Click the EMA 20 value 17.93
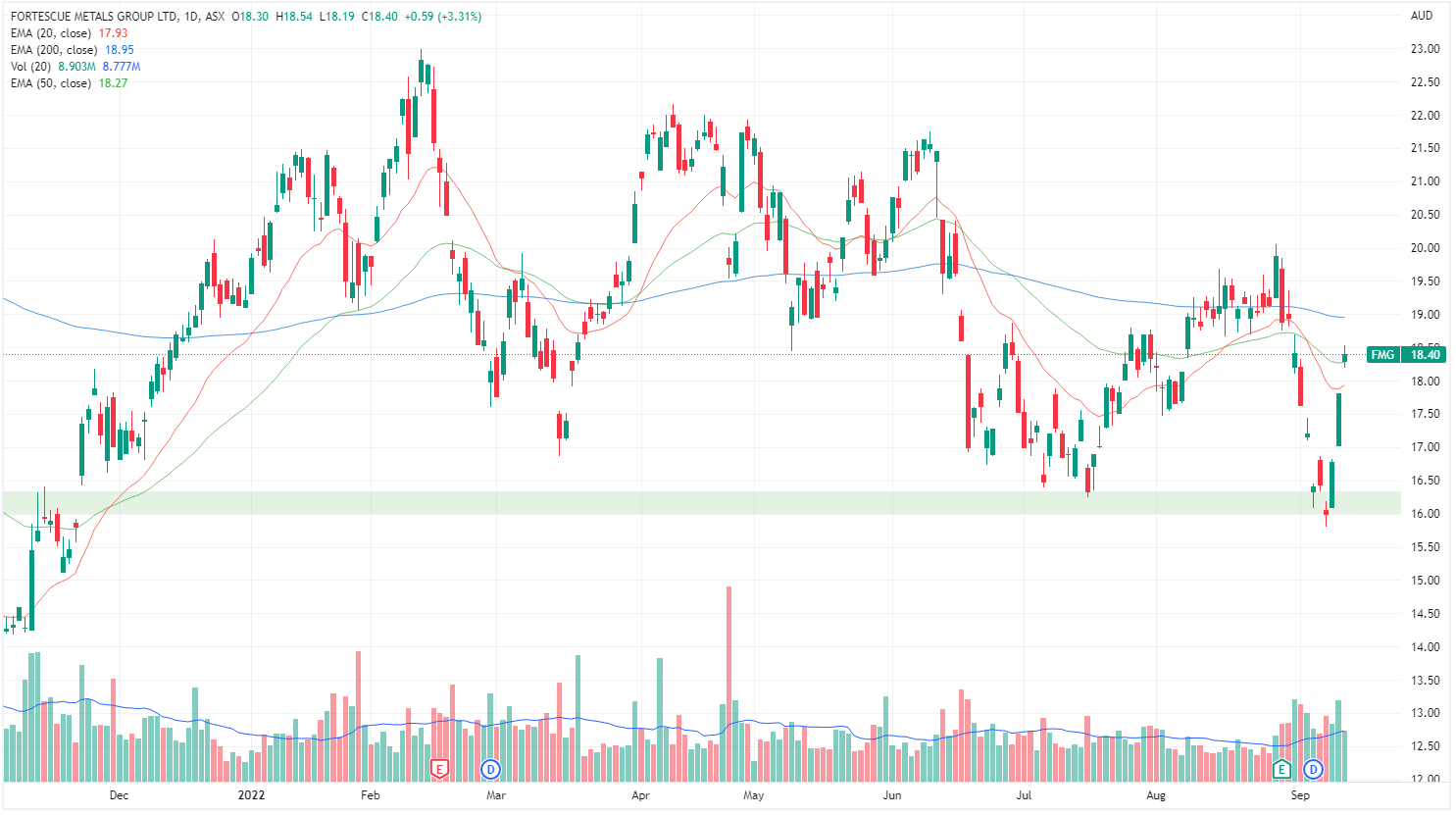 click(x=113, y=33)
